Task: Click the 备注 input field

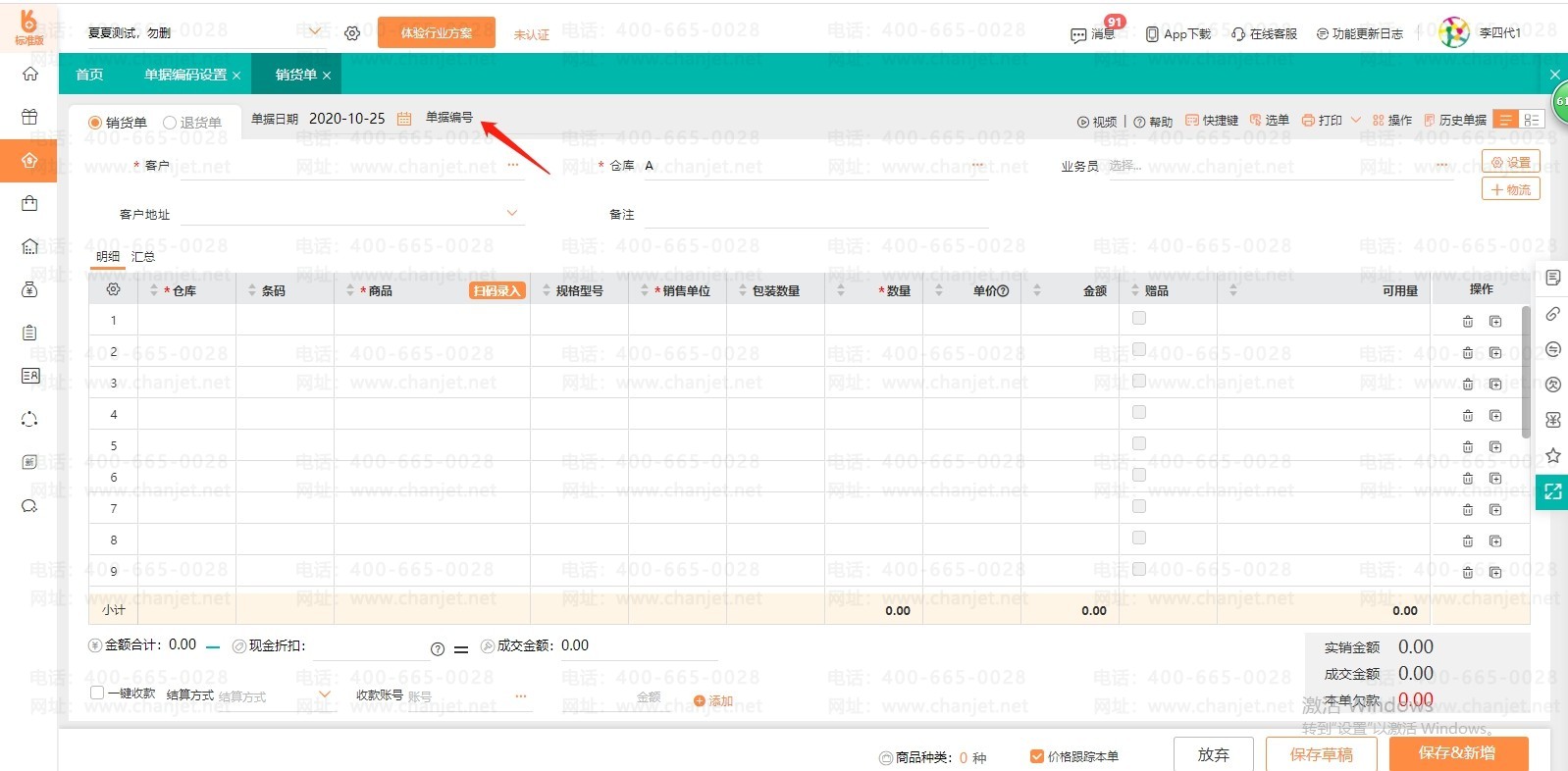Action: coord(814,215)
